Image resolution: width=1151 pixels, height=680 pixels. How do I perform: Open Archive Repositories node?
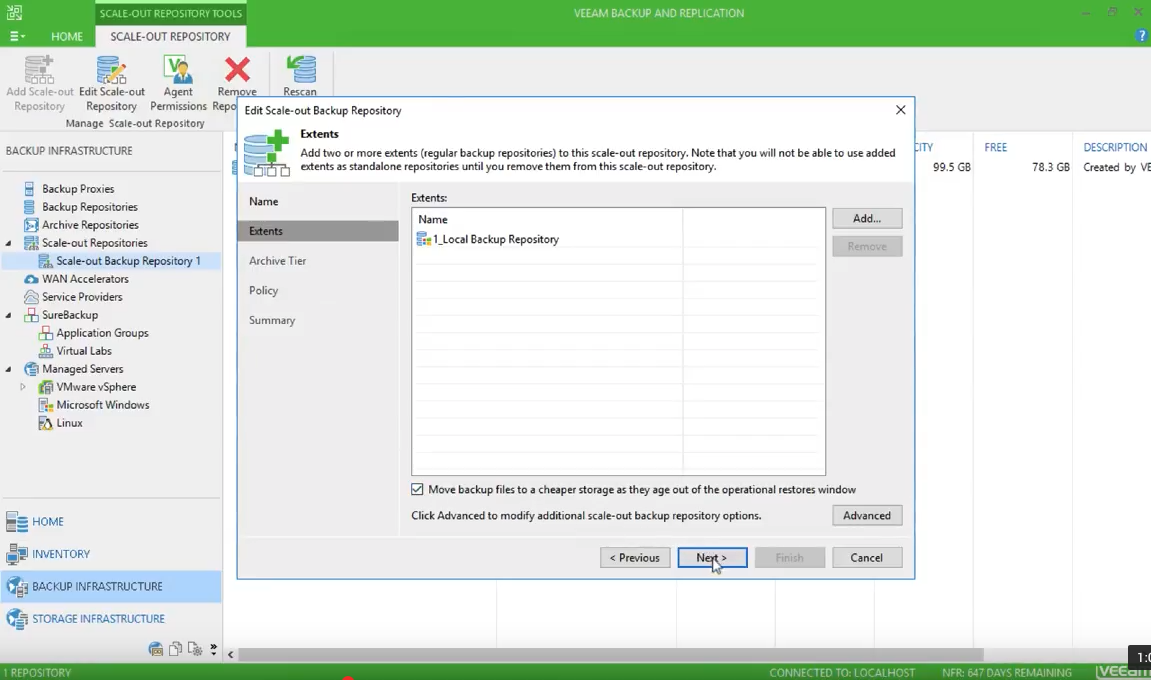coord(90,225)
